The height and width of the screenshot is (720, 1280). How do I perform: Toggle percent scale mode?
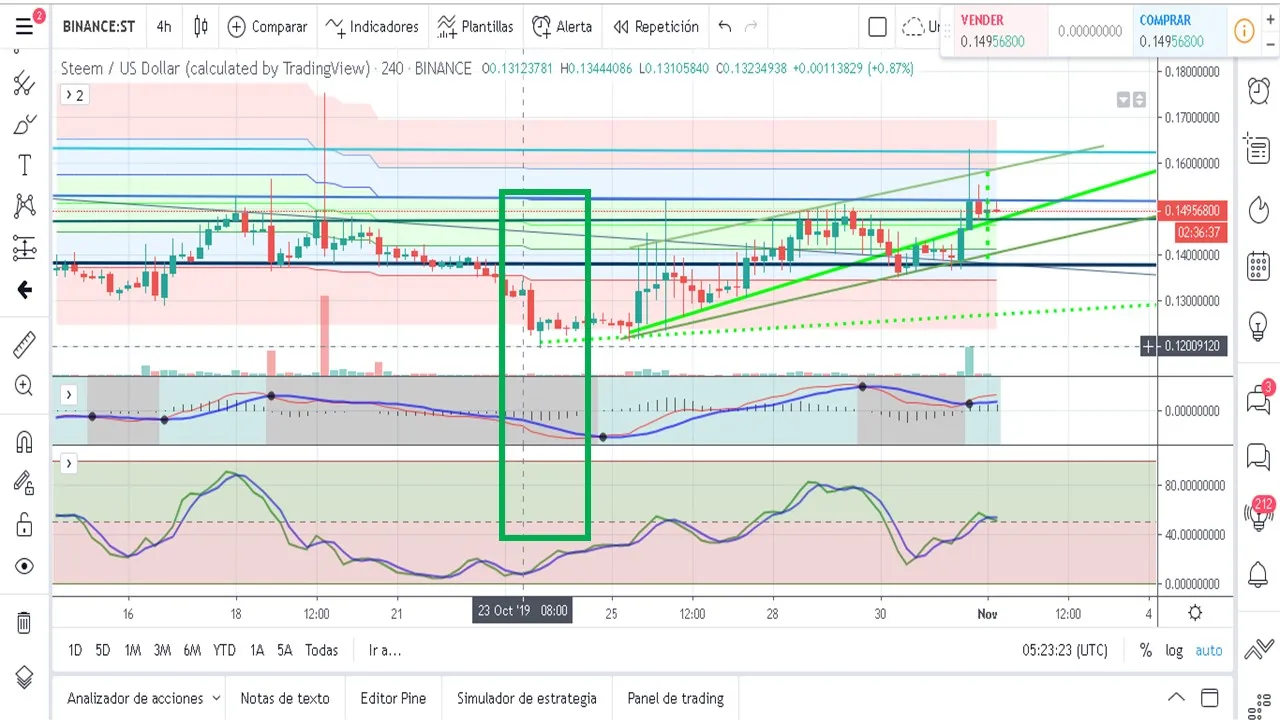[x=1145, y=650]
